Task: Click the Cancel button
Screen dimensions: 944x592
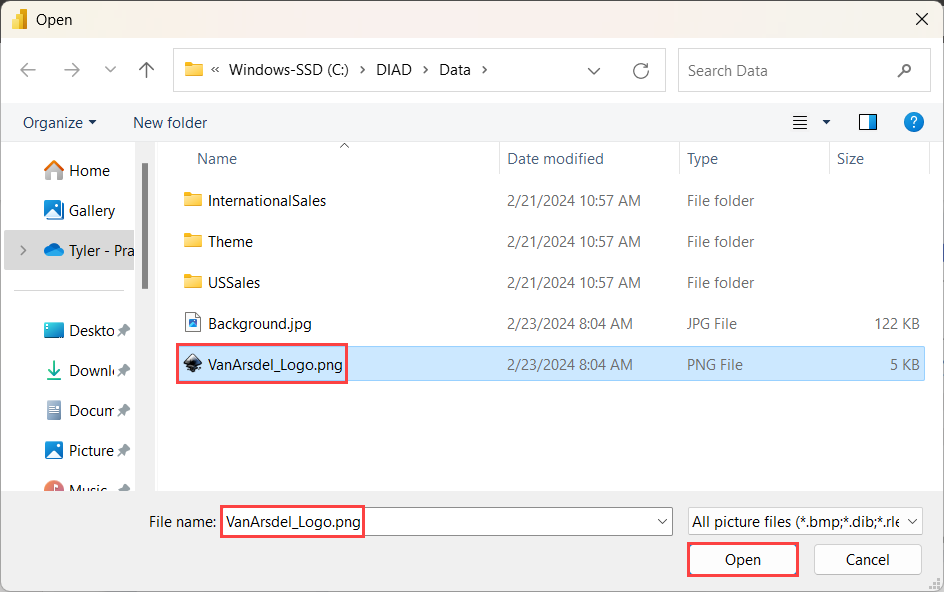Action: click(x=868, y=559)
